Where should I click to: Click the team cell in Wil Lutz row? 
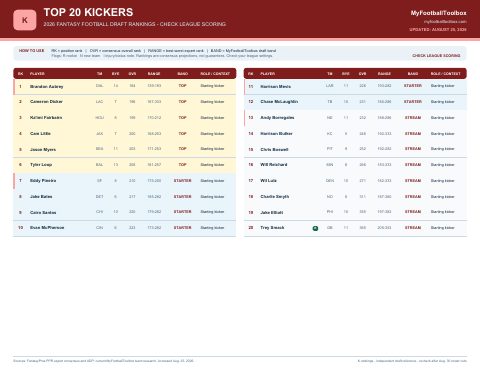point(330,180)
